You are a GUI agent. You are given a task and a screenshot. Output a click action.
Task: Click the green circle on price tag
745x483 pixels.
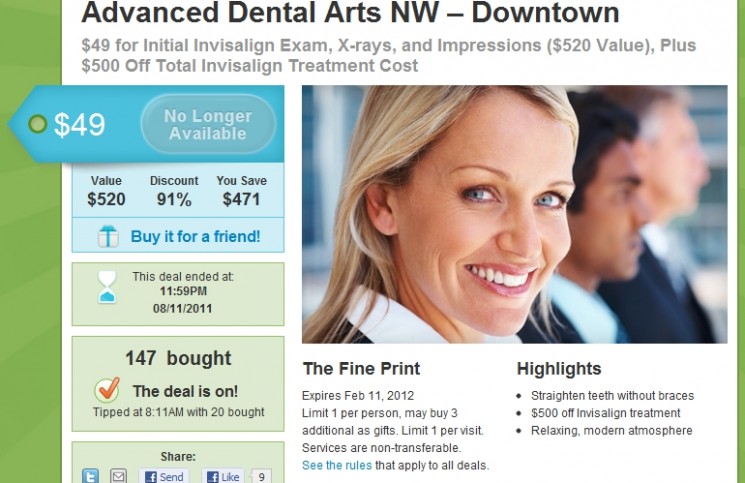tap(38, 124)
